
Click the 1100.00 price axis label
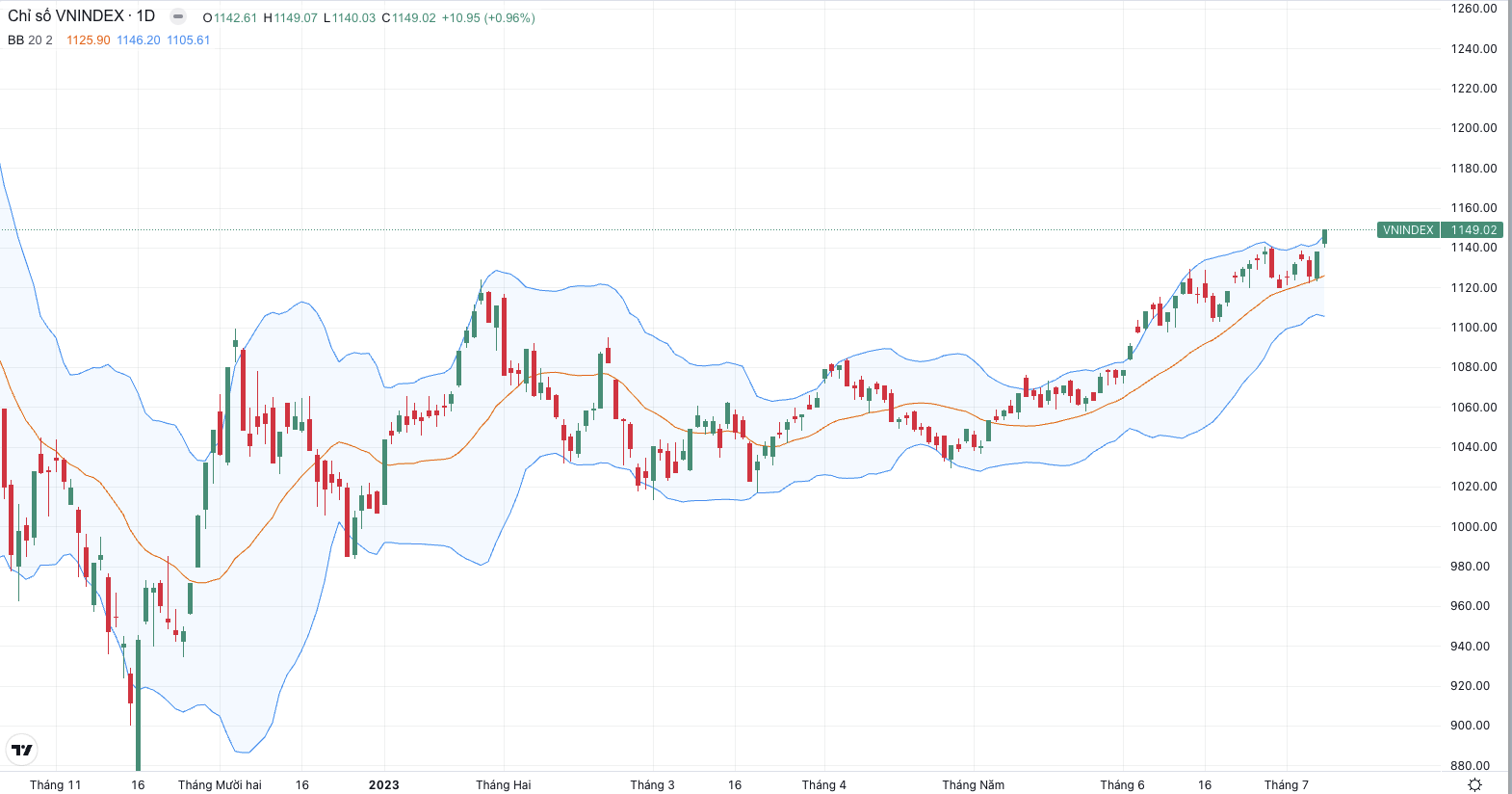coord(1474,328)
